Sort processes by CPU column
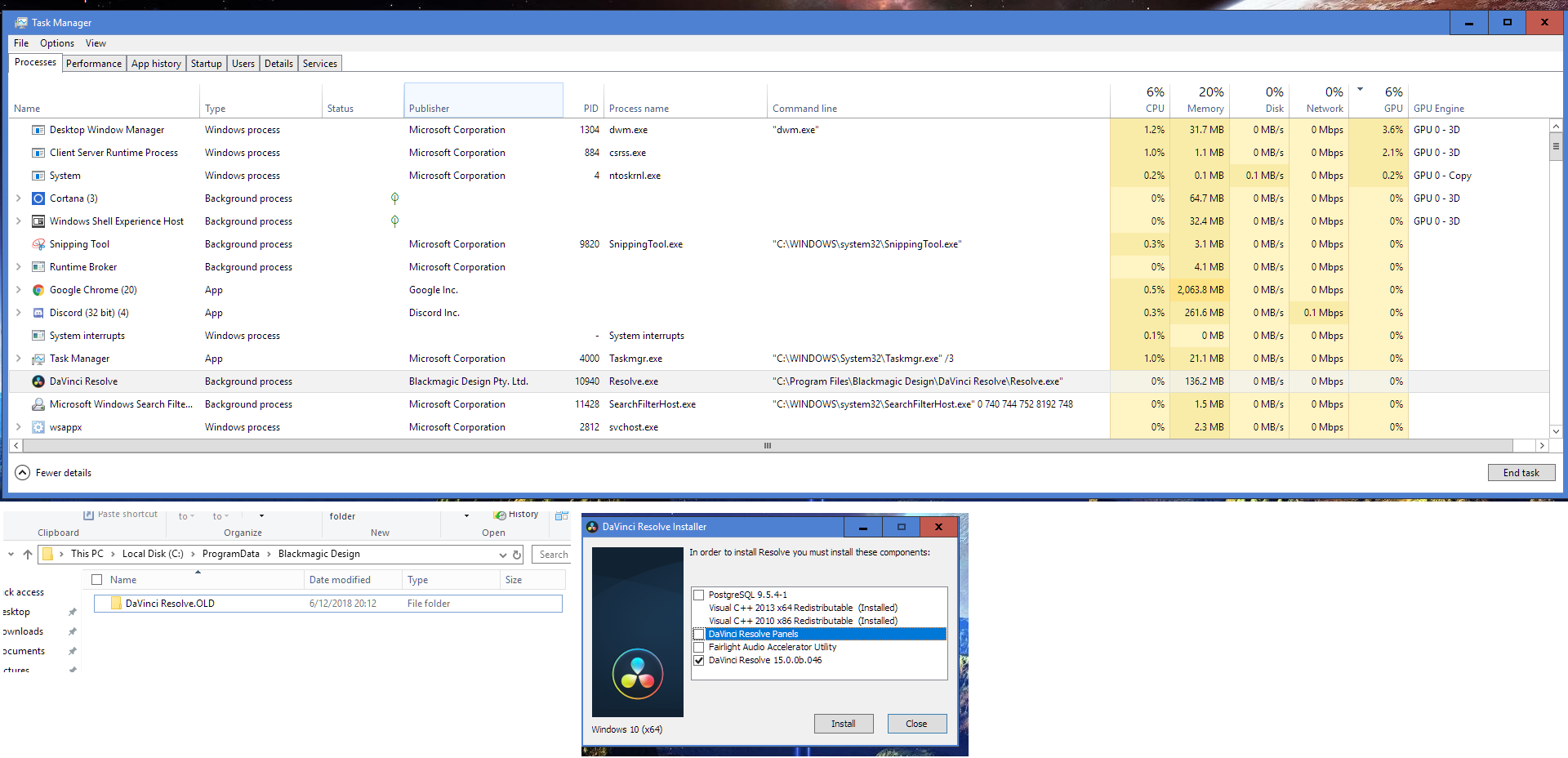1568x758 pixels. tap(1140, 100)
